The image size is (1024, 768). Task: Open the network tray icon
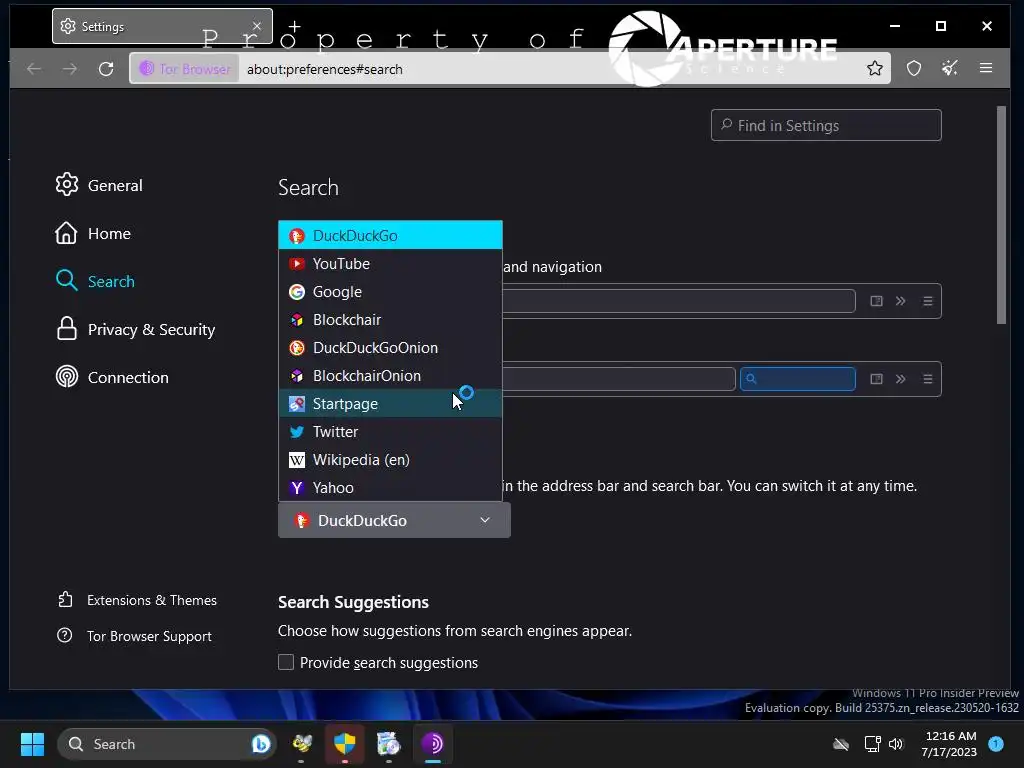click(872, 744)
